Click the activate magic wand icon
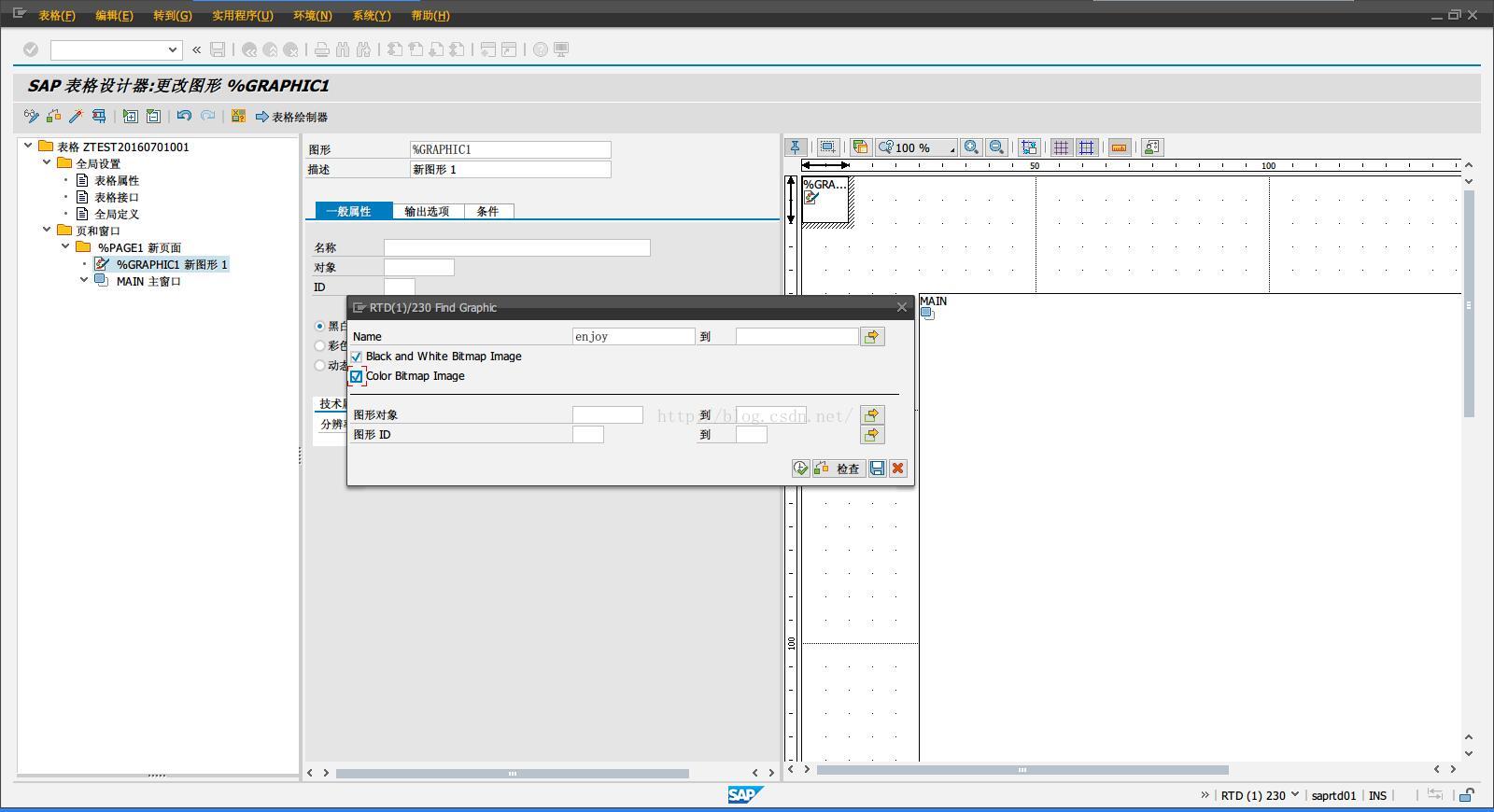 click(76, 117)
